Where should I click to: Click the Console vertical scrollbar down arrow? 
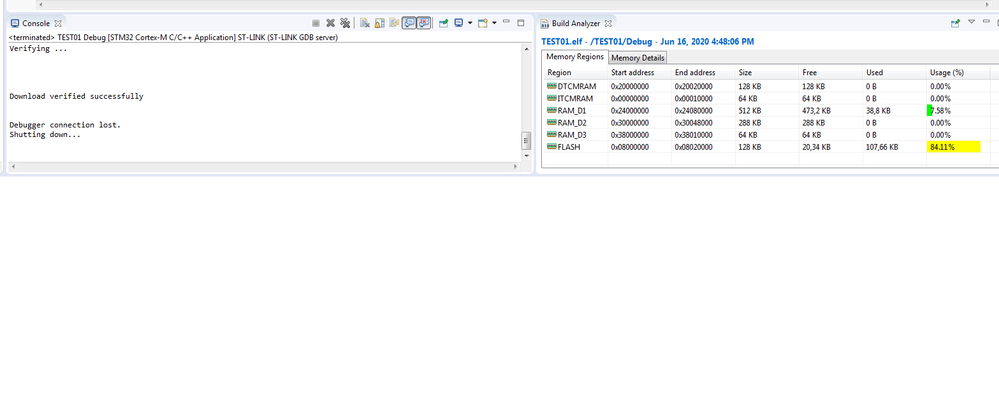point(526,155)
